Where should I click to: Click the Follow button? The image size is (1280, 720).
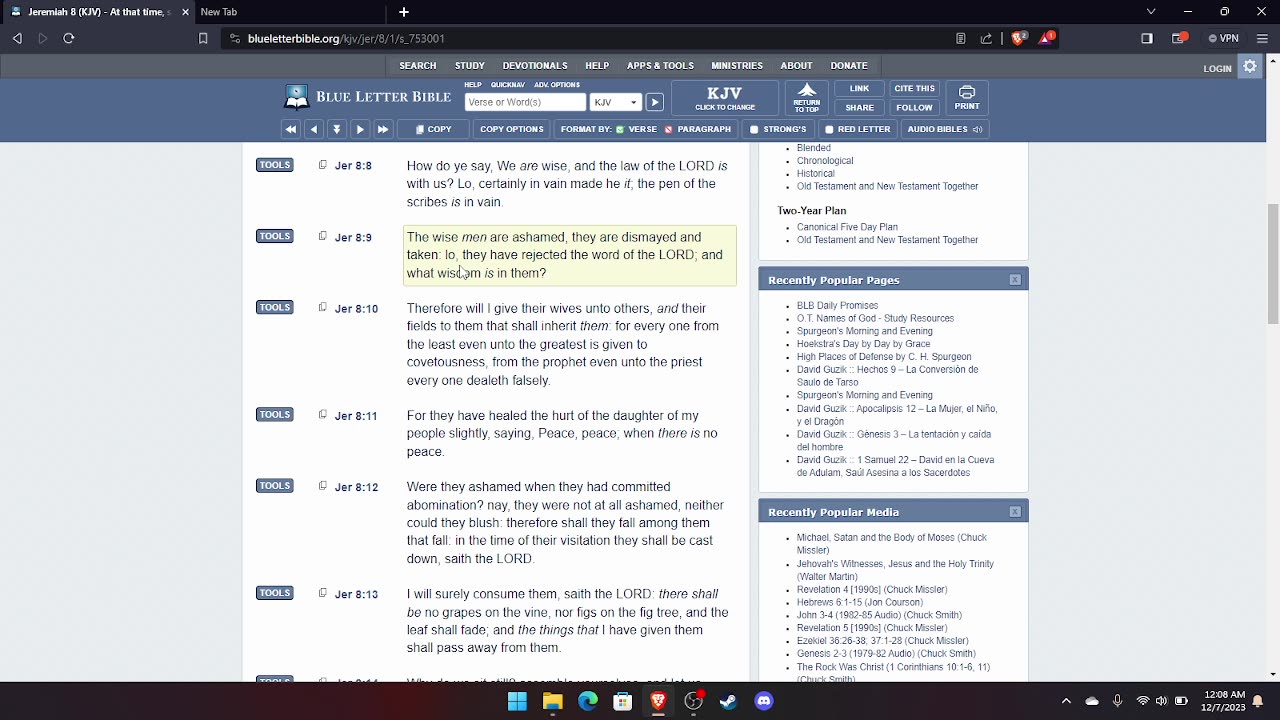coord(914,108)
